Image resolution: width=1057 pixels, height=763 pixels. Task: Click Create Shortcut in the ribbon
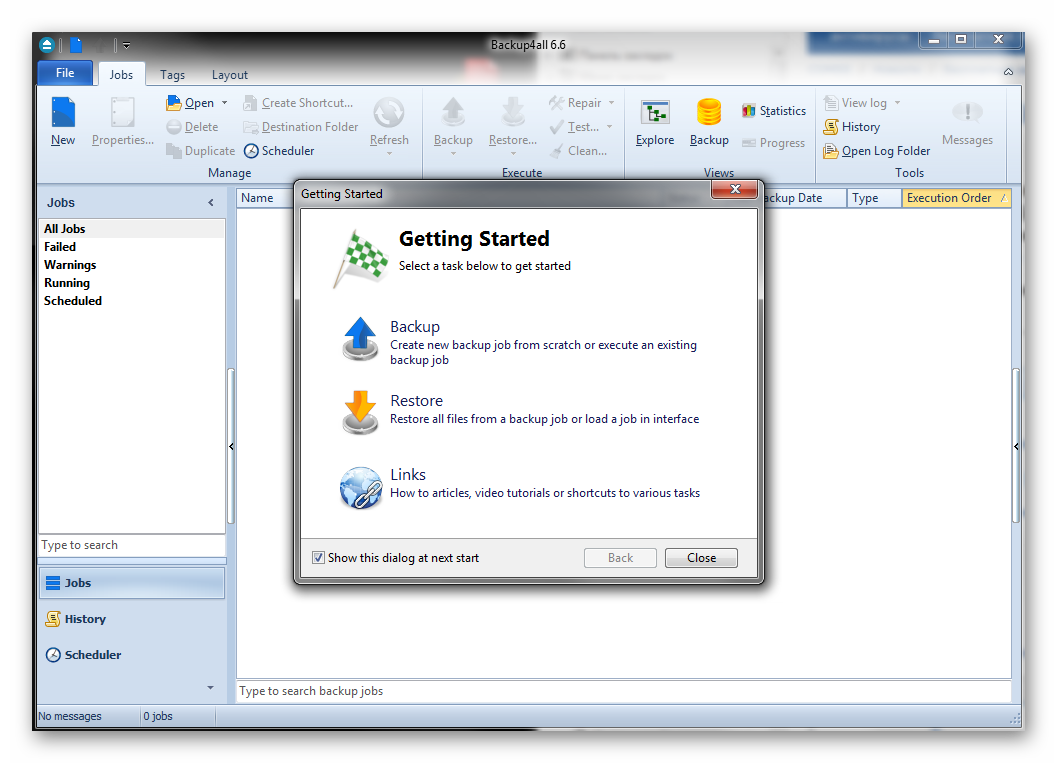click(x=298, y=102)
